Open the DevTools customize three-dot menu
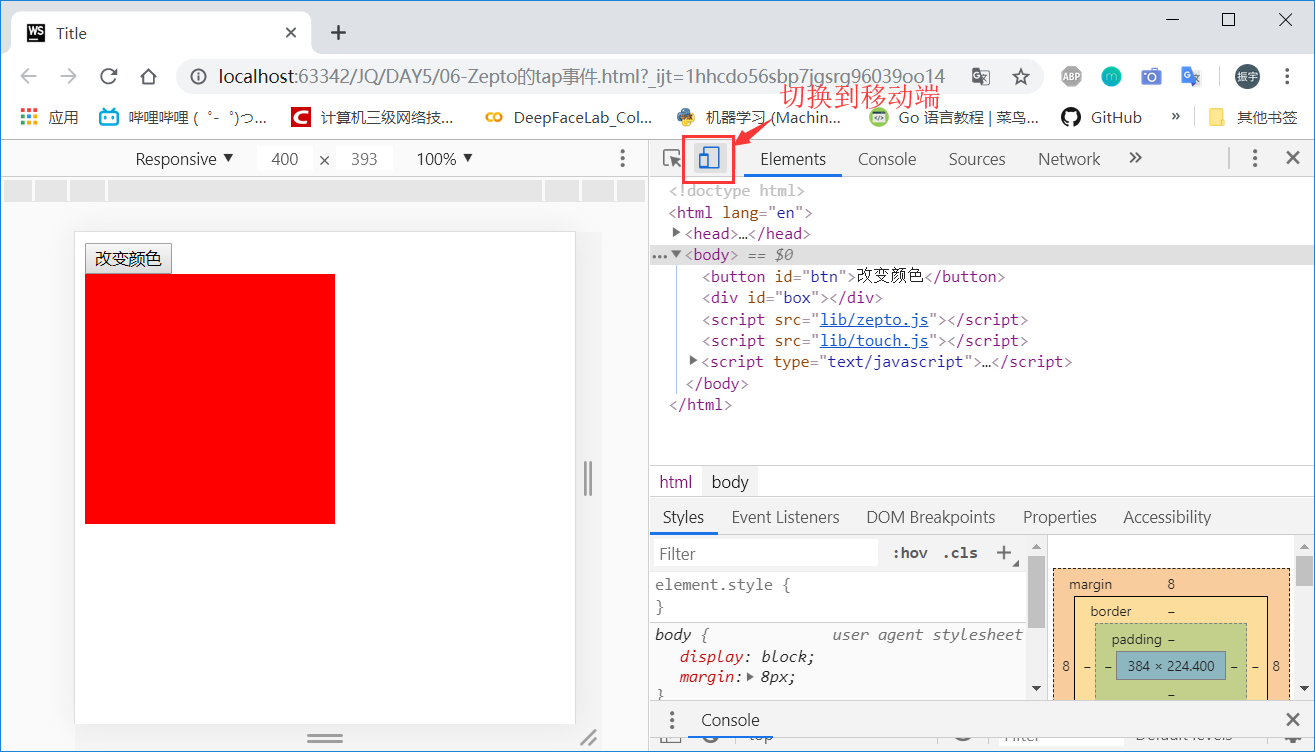Viewport: 1315px width, 752px height. [1254, 158]
